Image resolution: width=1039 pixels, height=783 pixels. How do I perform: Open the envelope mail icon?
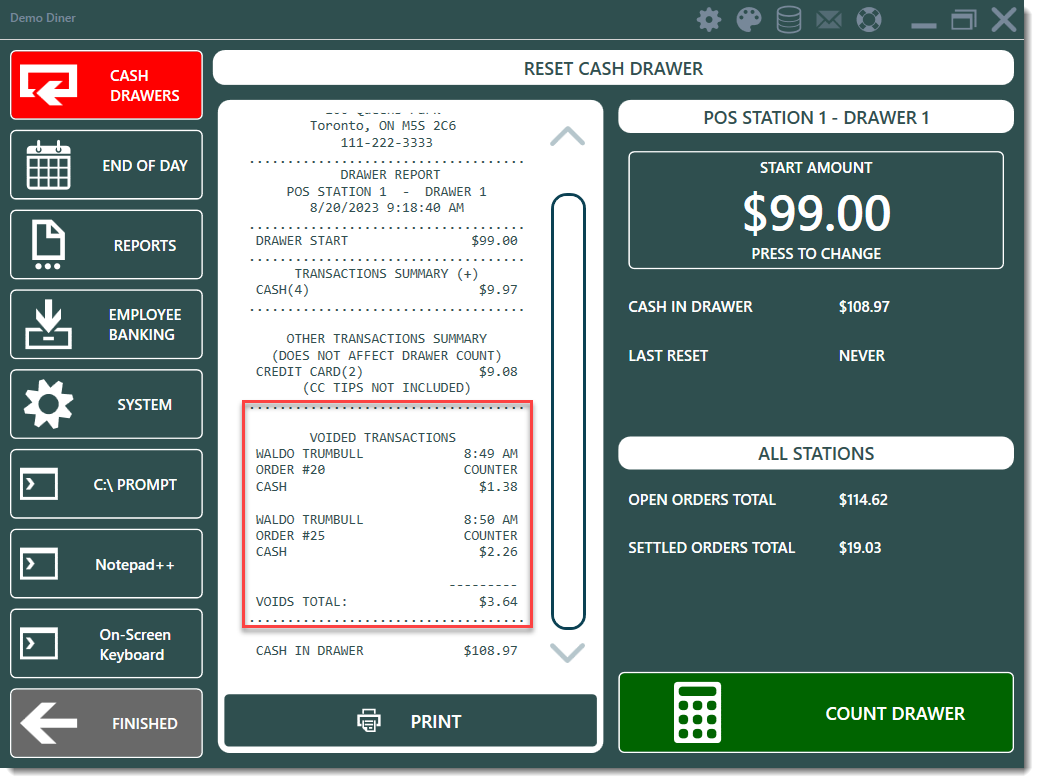click(829, 20)
